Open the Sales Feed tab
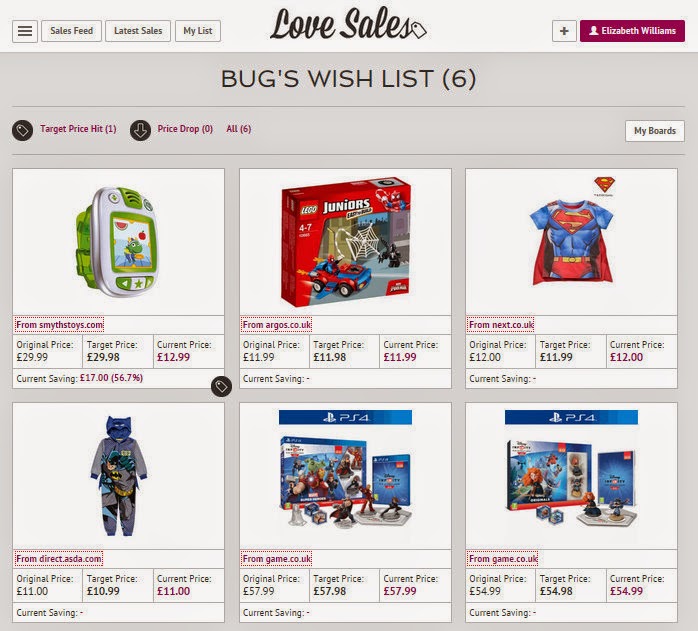The width and height of the screenshot is (698, 631). 72,31
